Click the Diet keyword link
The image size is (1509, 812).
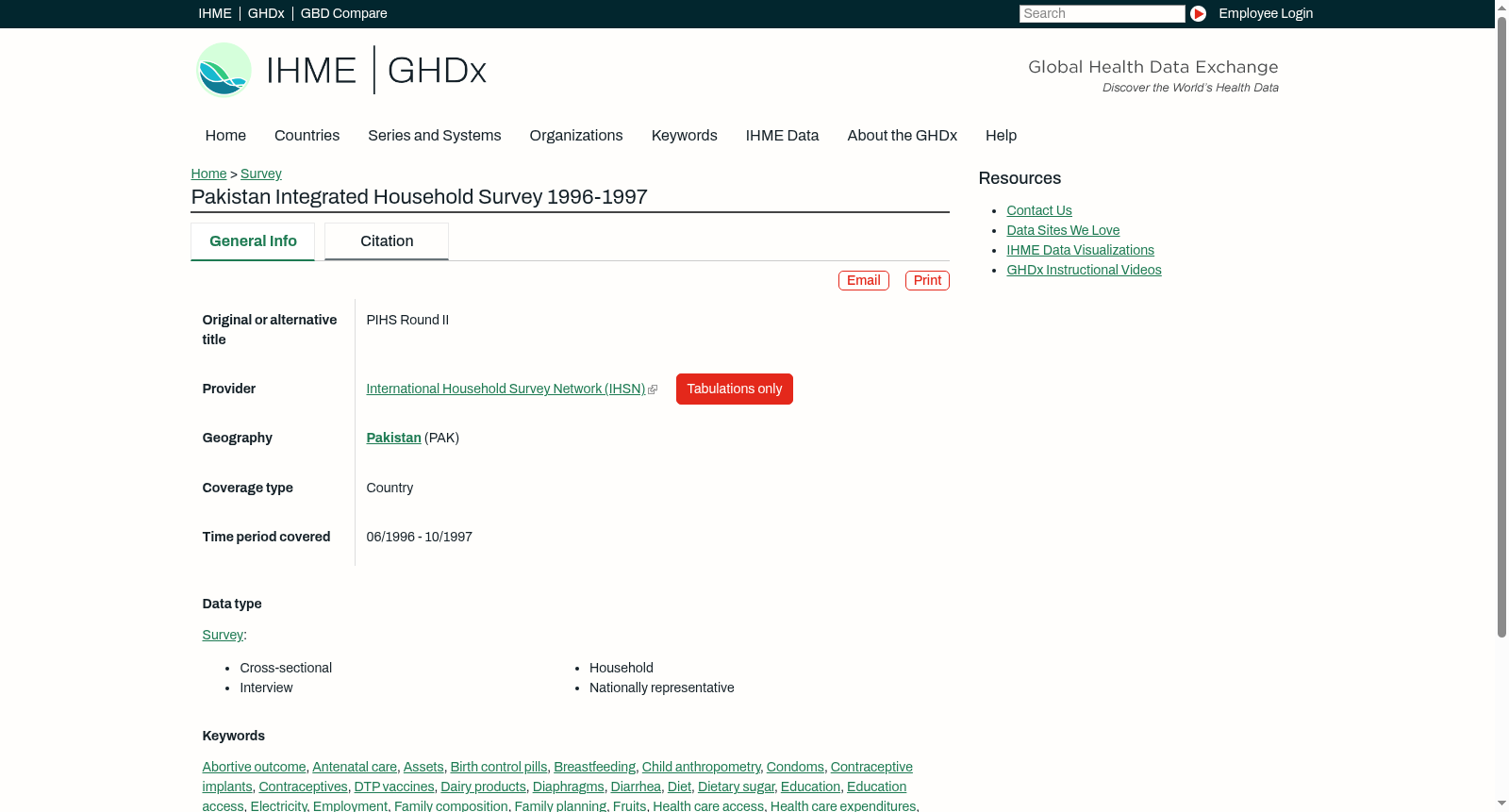[x=679, y=787]
